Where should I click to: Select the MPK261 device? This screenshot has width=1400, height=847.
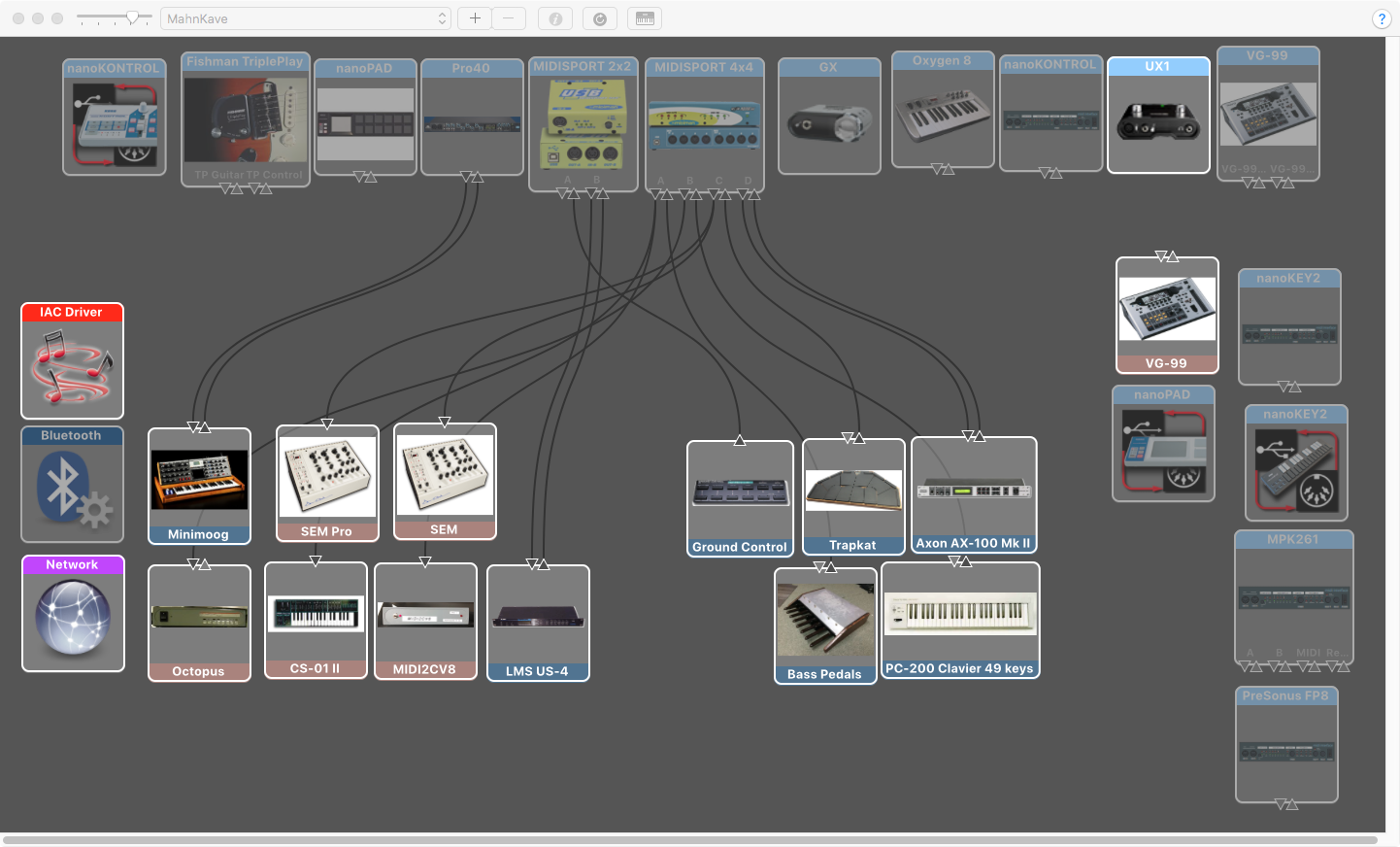tap(1293, 596)
